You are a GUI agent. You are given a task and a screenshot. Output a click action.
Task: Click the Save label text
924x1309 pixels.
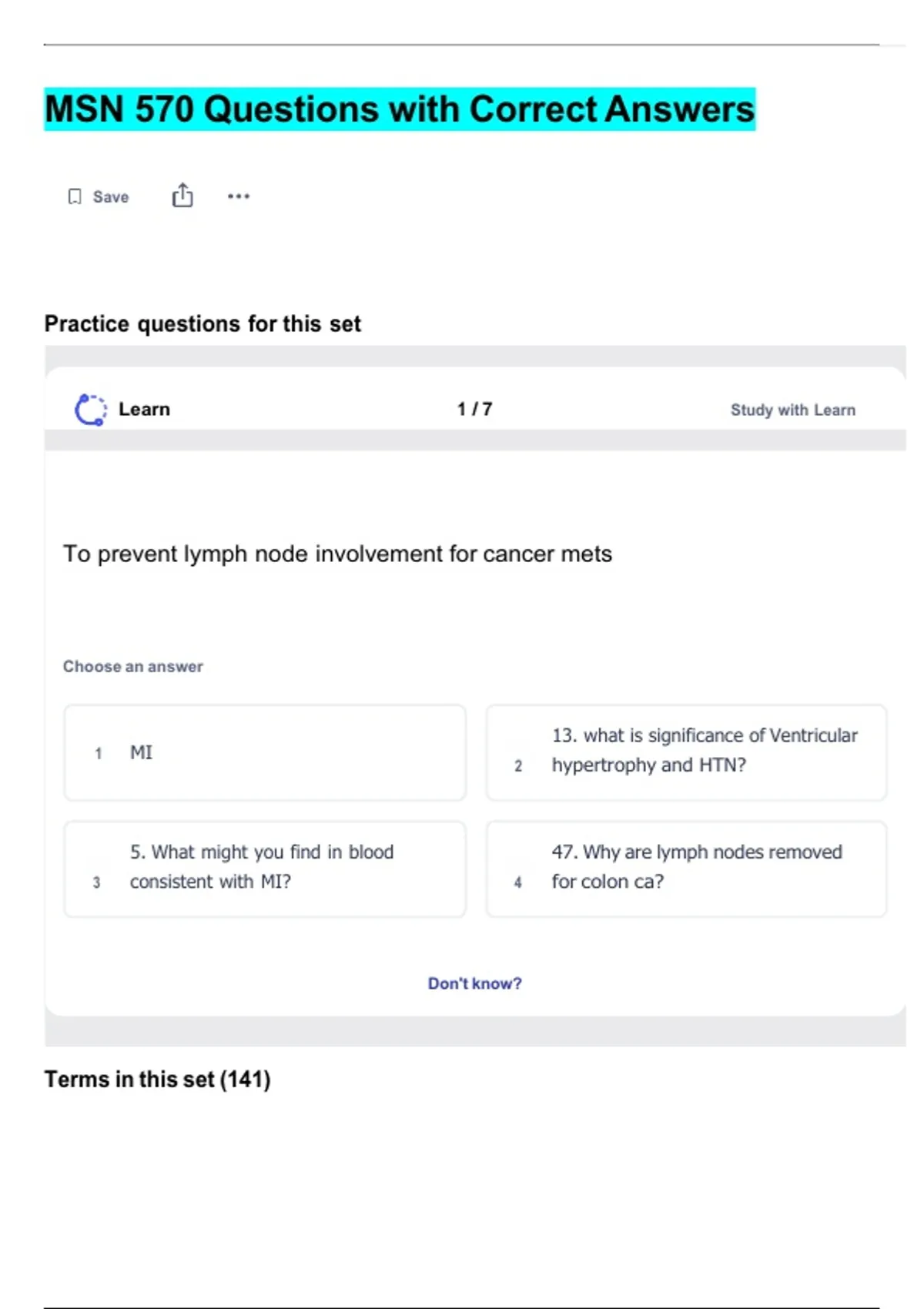111,197
